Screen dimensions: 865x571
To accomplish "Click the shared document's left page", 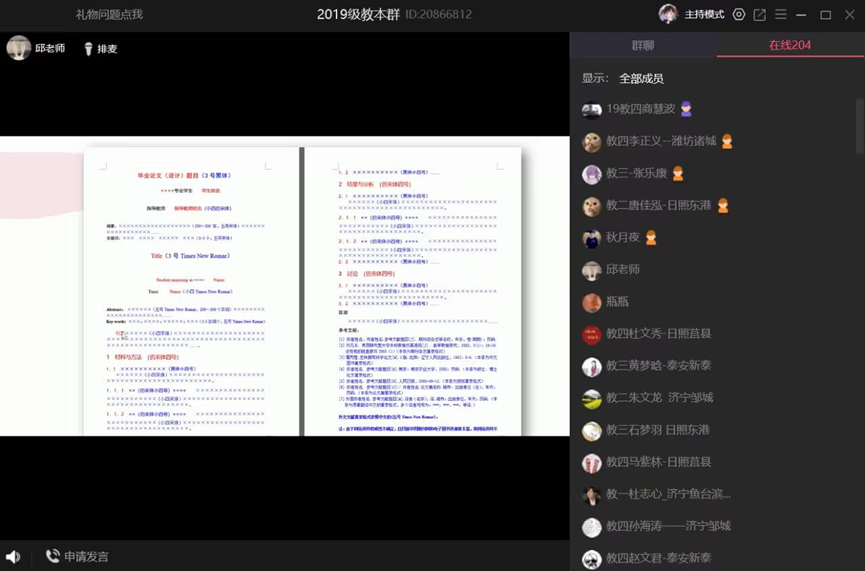I will [x=191, y=291].
